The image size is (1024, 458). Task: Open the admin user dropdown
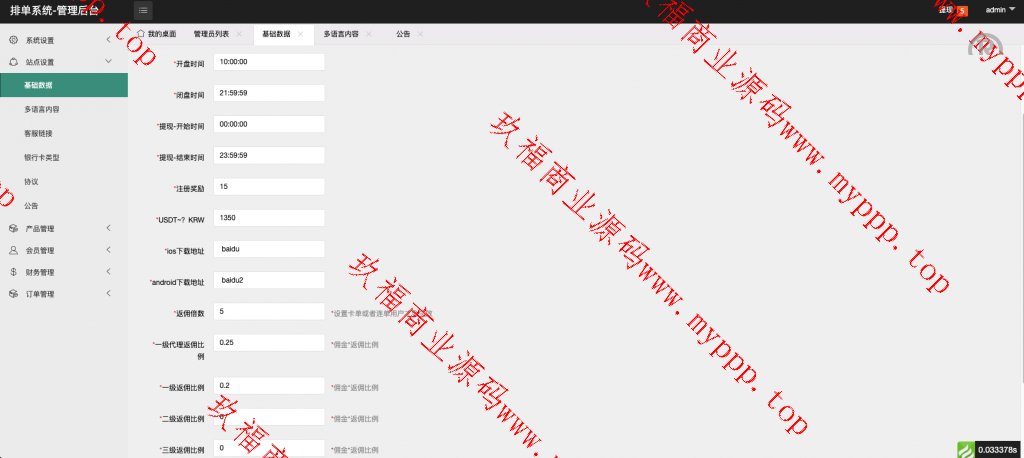(x=999, y=10)
